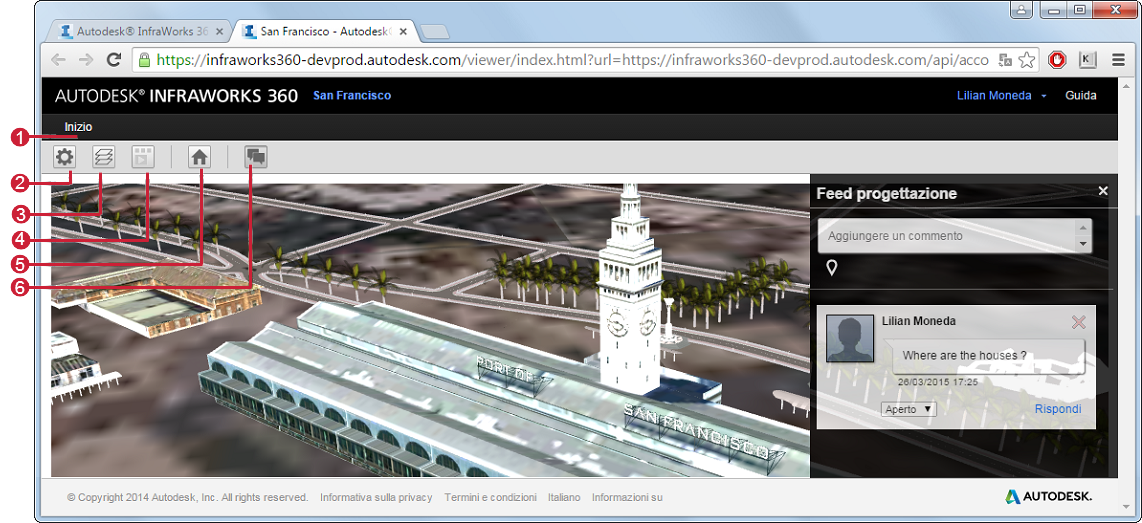
Task: Open Informazioni su link
Action: [x=627, y=498]
